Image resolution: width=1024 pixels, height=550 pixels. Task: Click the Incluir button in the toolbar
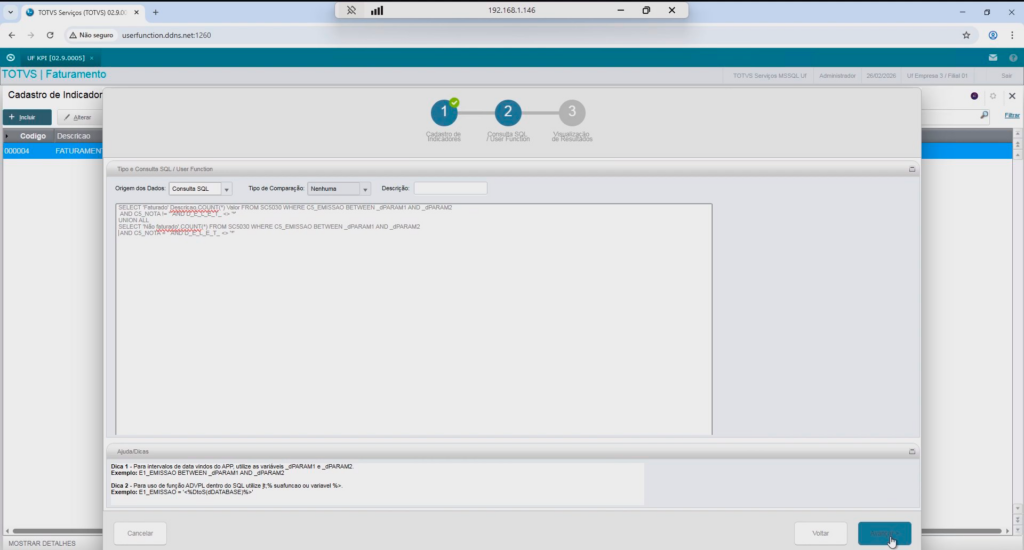pos(28,117)
